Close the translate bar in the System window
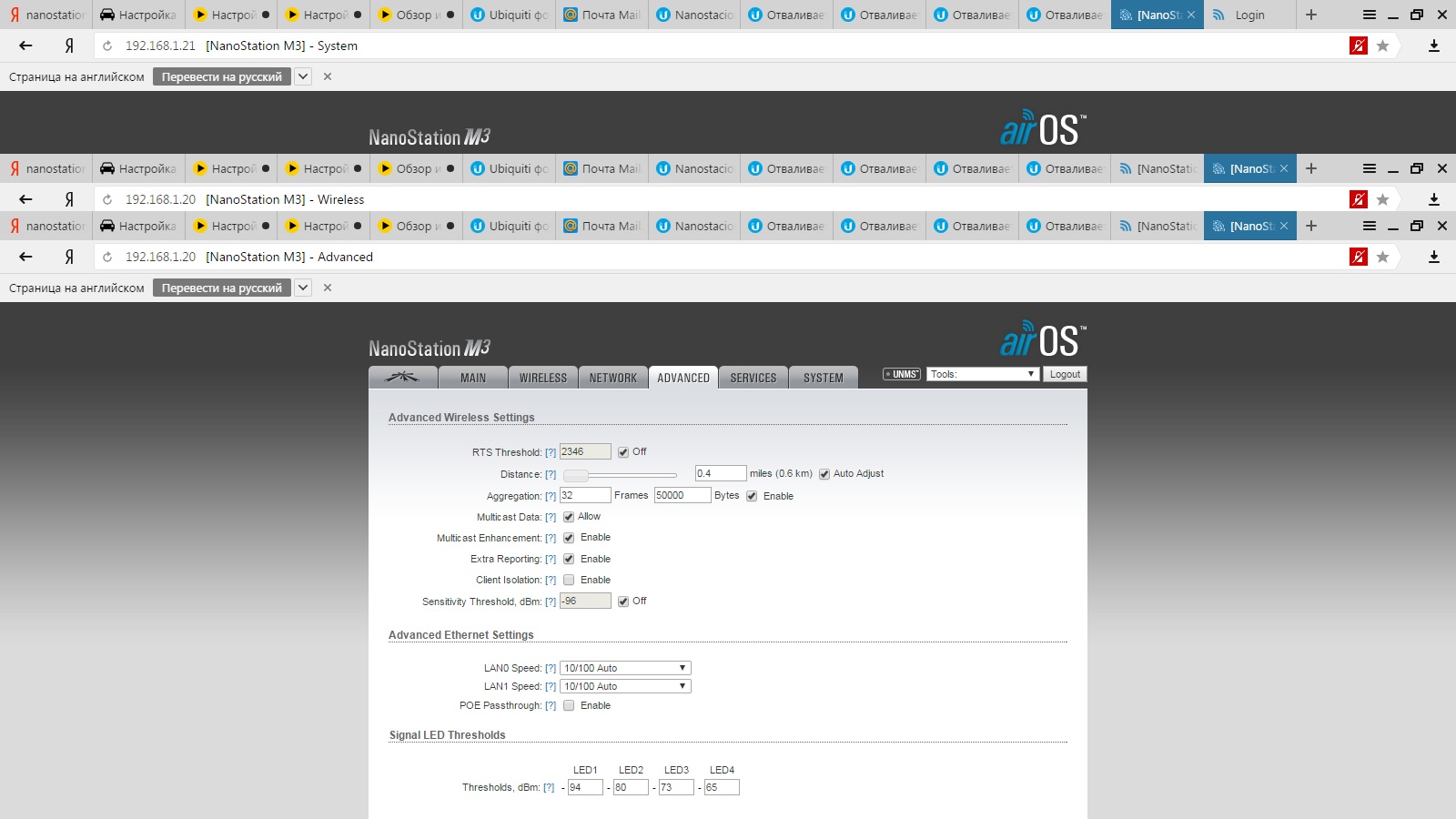1456x819 pixels. click(x=328, y=76)
